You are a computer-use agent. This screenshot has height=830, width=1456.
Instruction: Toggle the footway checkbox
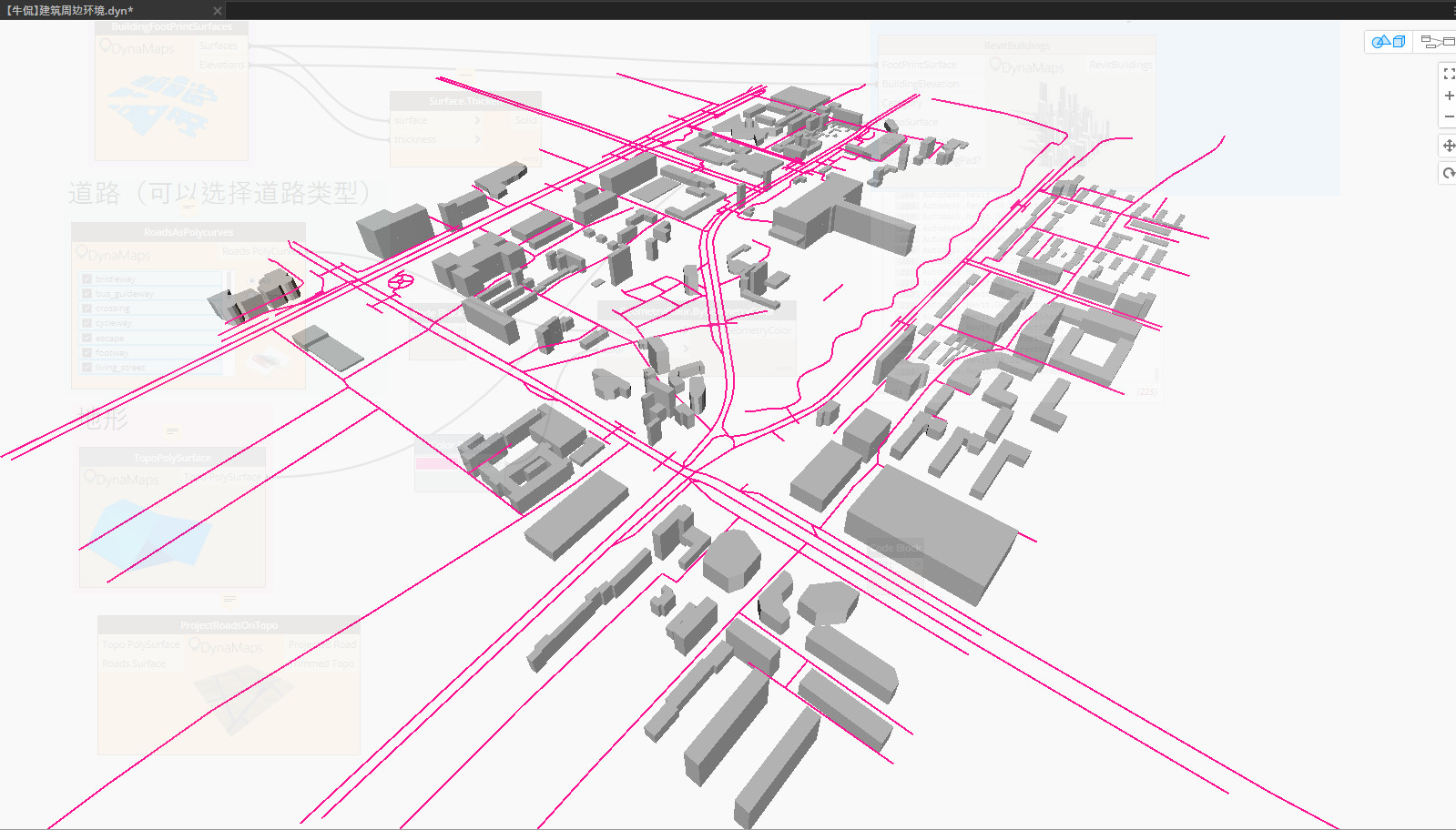pyautogui.click(x=87, y=352)
